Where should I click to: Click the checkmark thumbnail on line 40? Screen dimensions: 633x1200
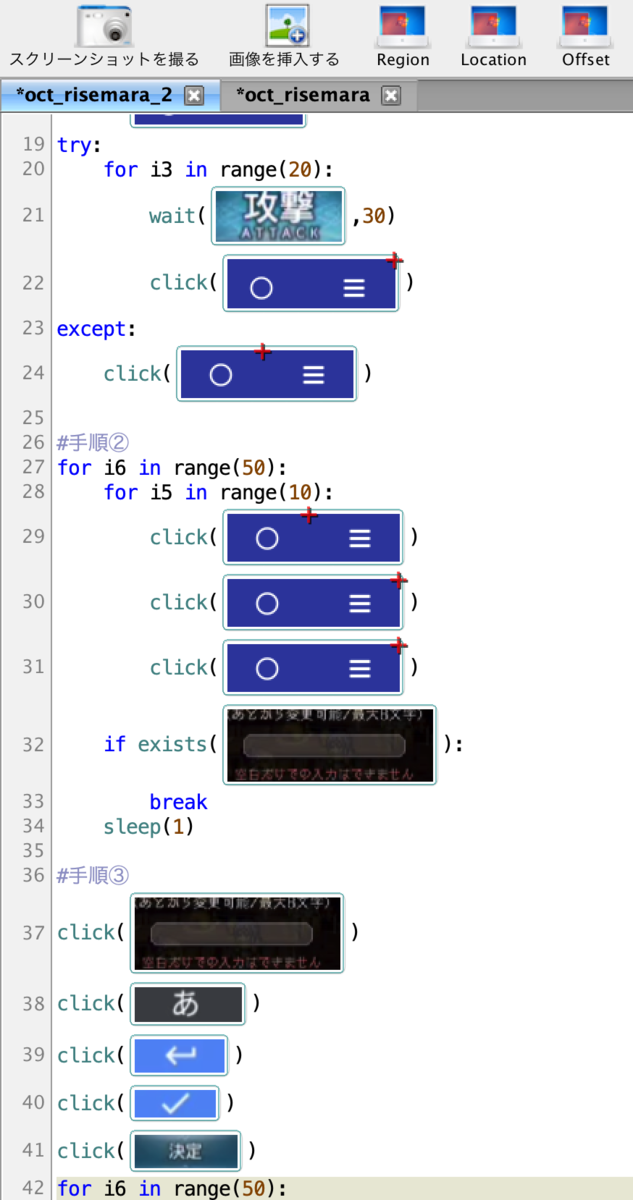point(175,1104)
